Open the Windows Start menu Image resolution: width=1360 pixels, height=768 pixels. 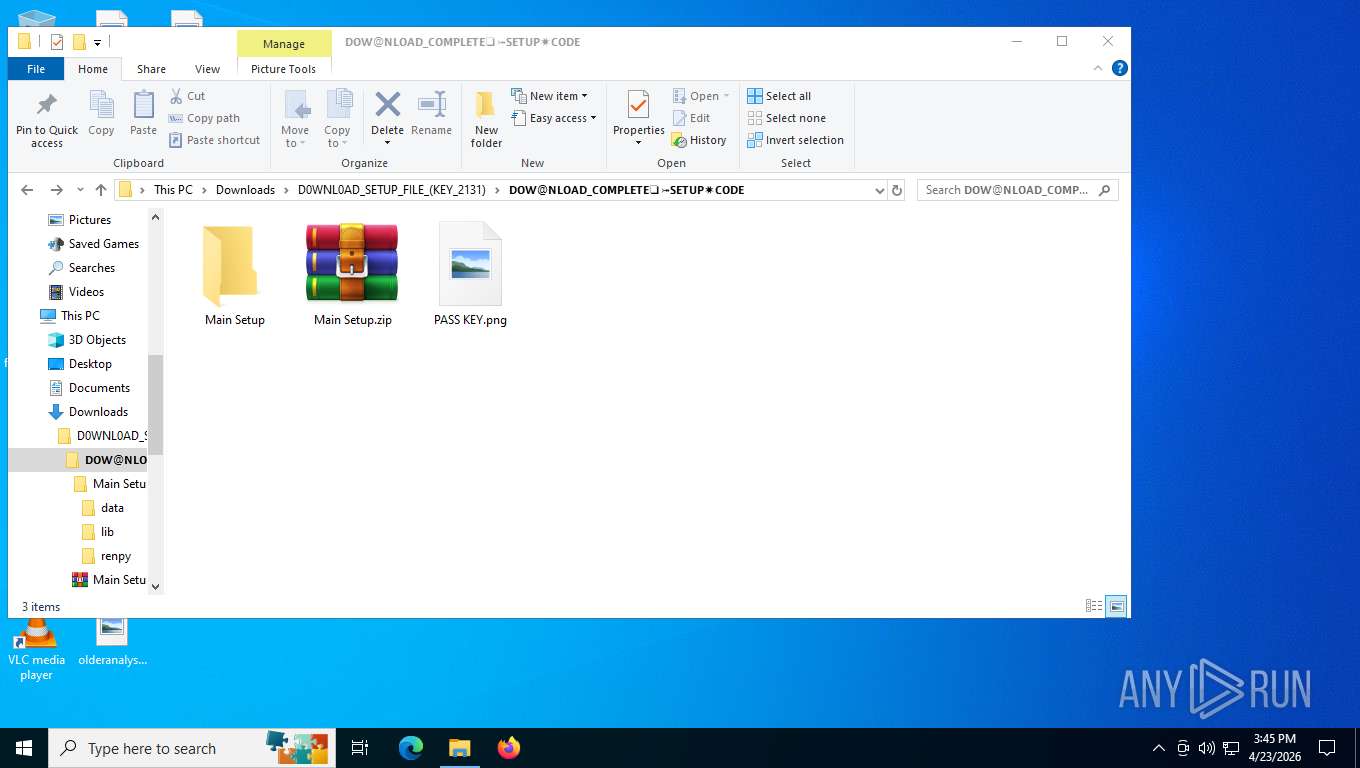tap(23, 748)
